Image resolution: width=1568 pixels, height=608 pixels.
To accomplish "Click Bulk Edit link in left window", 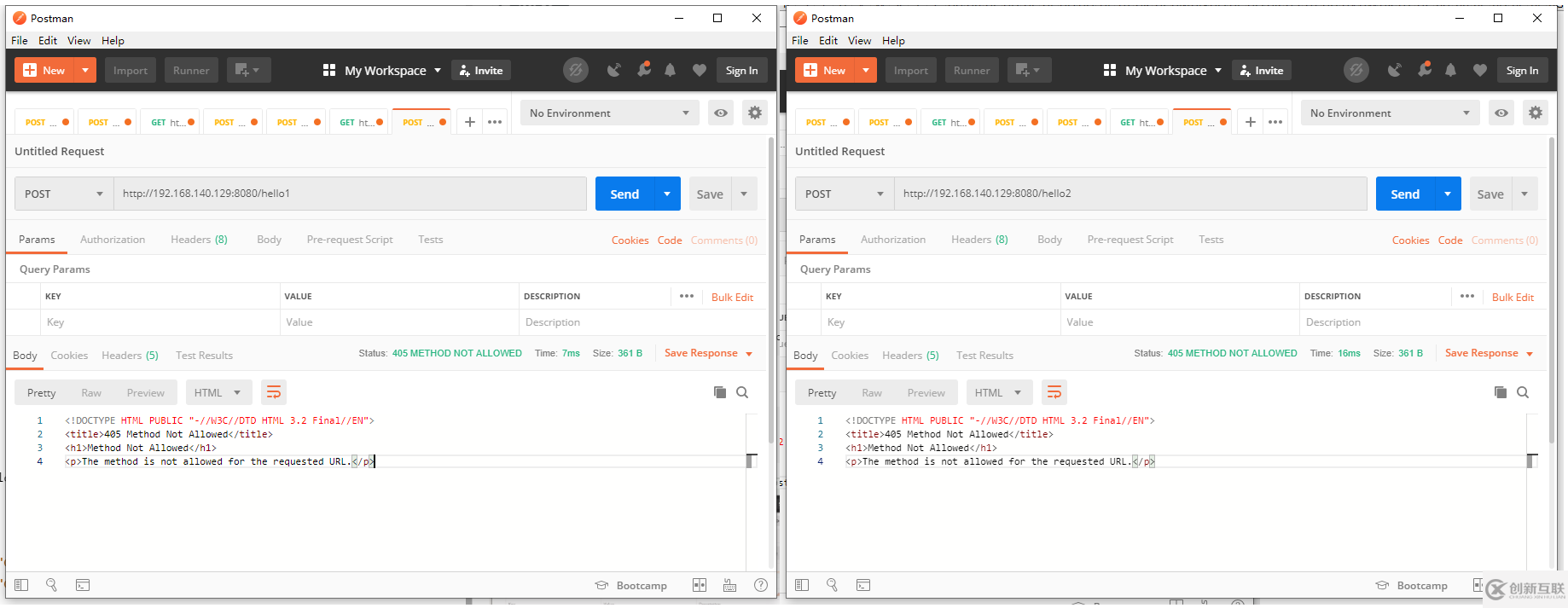I will 732,297.
